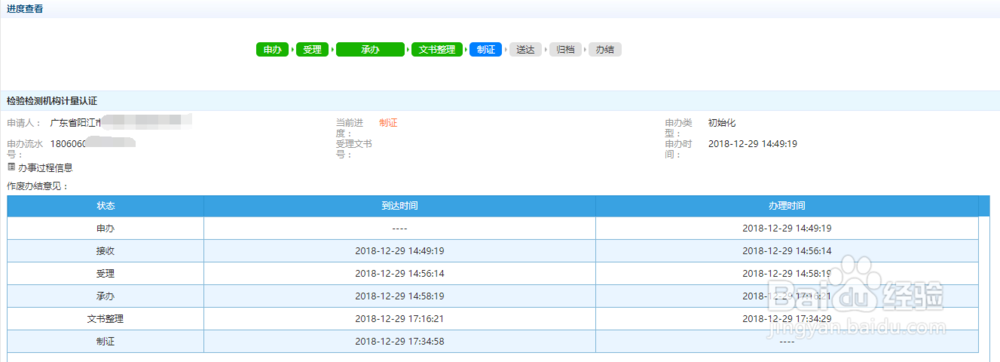Click the 检验检测机构计量认证 section heading
Viewport: 1000px width, 362px height.
click(x=52, y=101)
